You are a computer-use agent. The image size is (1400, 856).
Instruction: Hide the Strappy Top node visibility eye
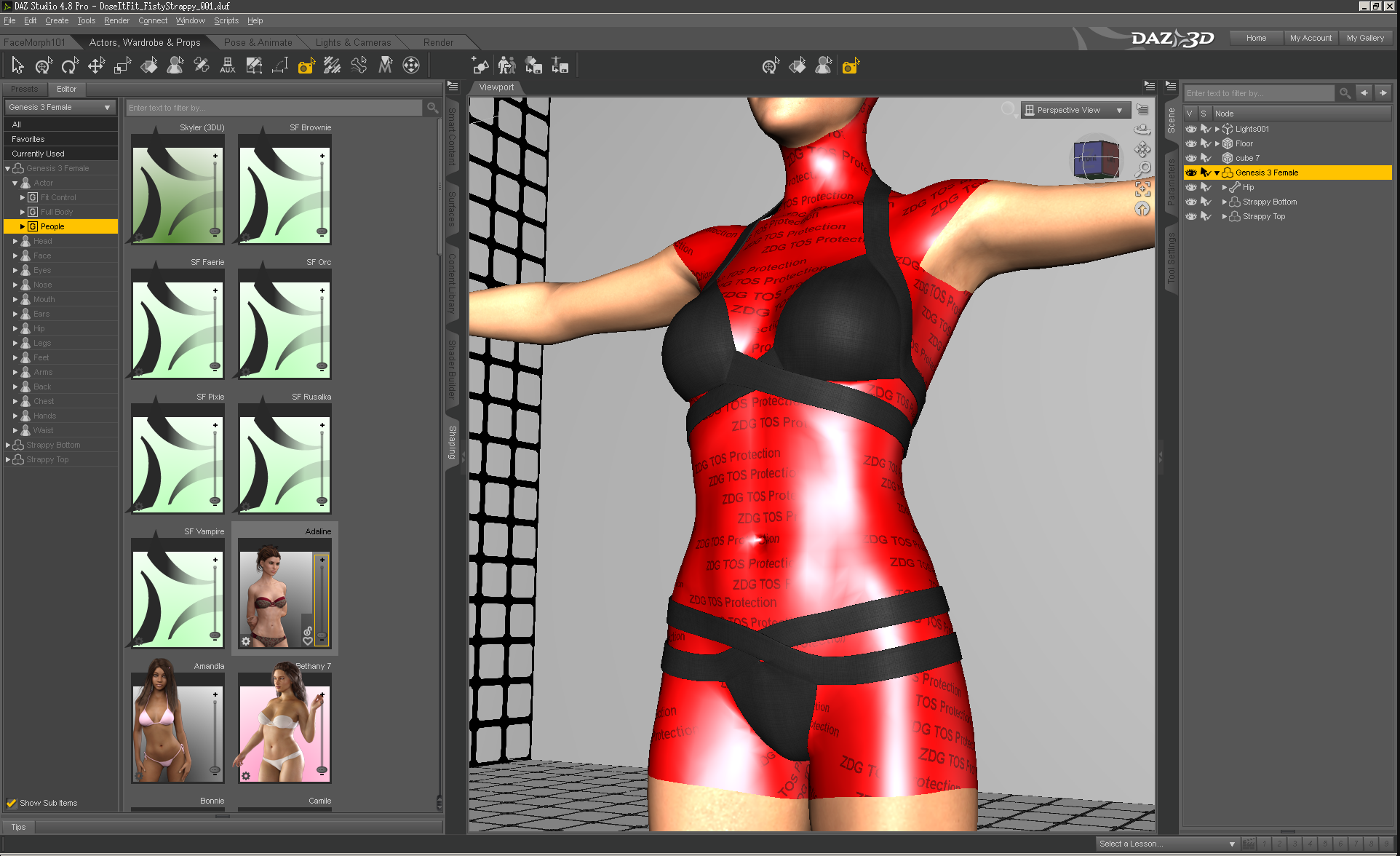coord(1190,216)
